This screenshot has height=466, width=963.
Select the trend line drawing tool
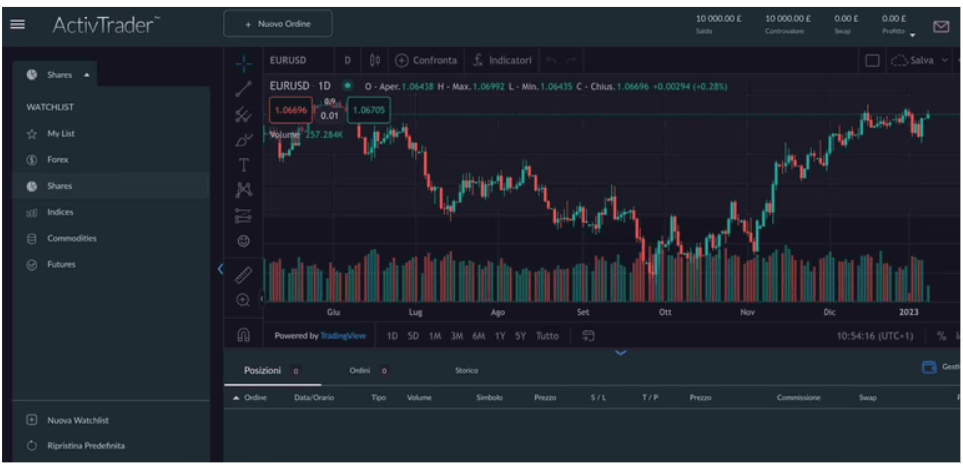coord(243,89)
